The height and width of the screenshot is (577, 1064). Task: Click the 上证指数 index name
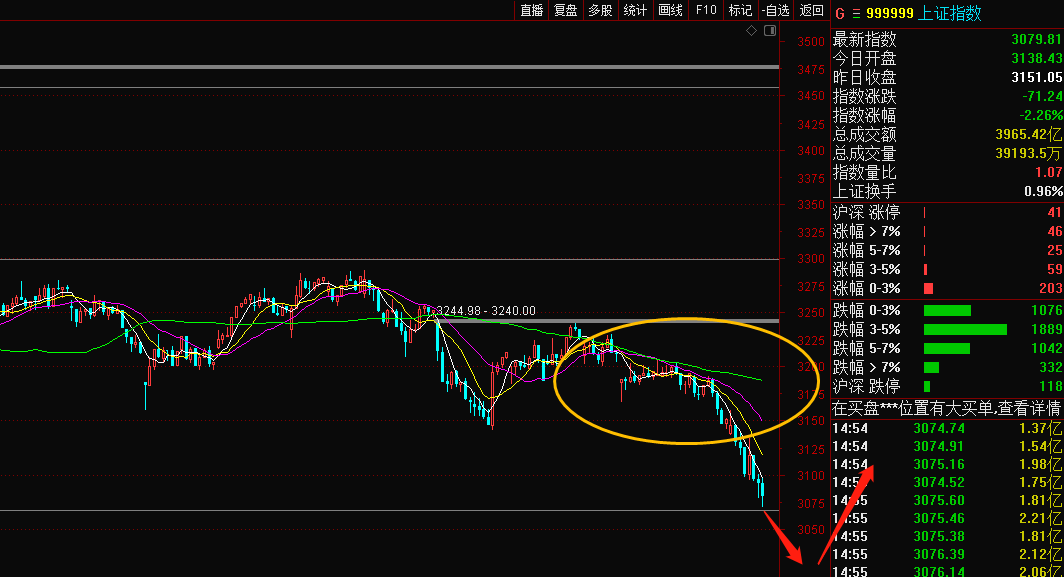[x=949, y=14]
